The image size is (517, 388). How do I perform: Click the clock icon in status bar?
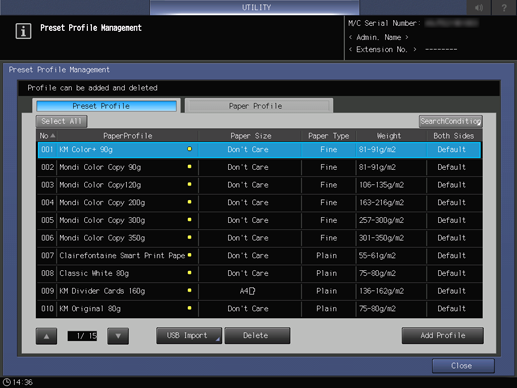[x=7, y=382]
